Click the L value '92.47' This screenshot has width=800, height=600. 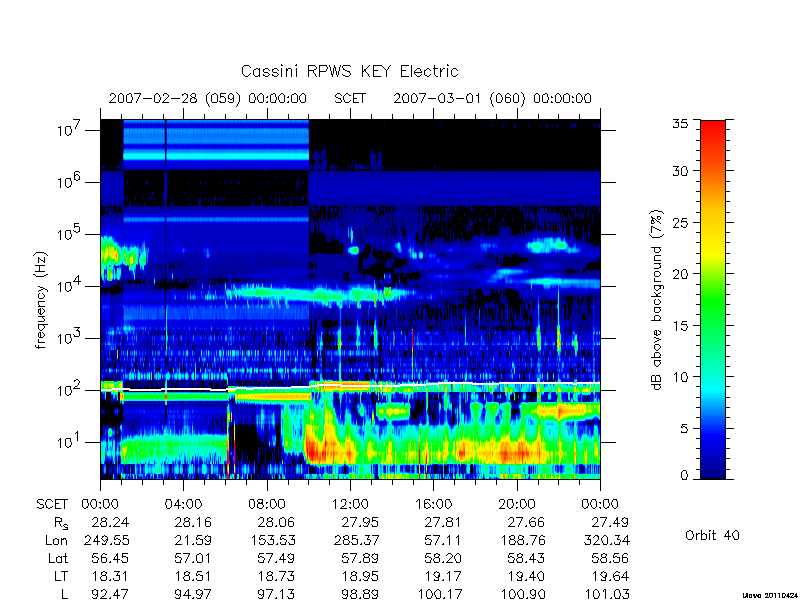[x=110, y=594]
